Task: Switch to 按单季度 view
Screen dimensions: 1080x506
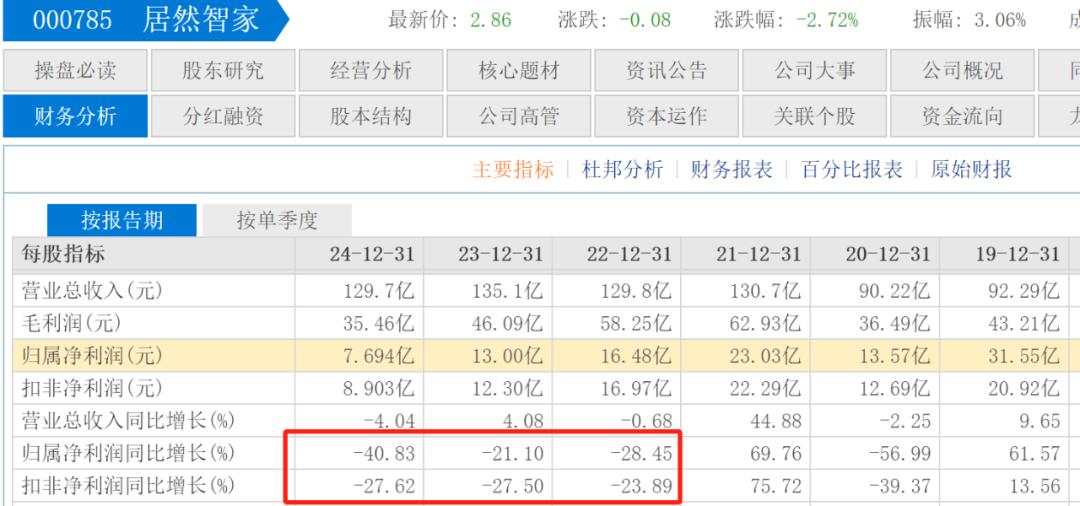Action: coord(278,220)
